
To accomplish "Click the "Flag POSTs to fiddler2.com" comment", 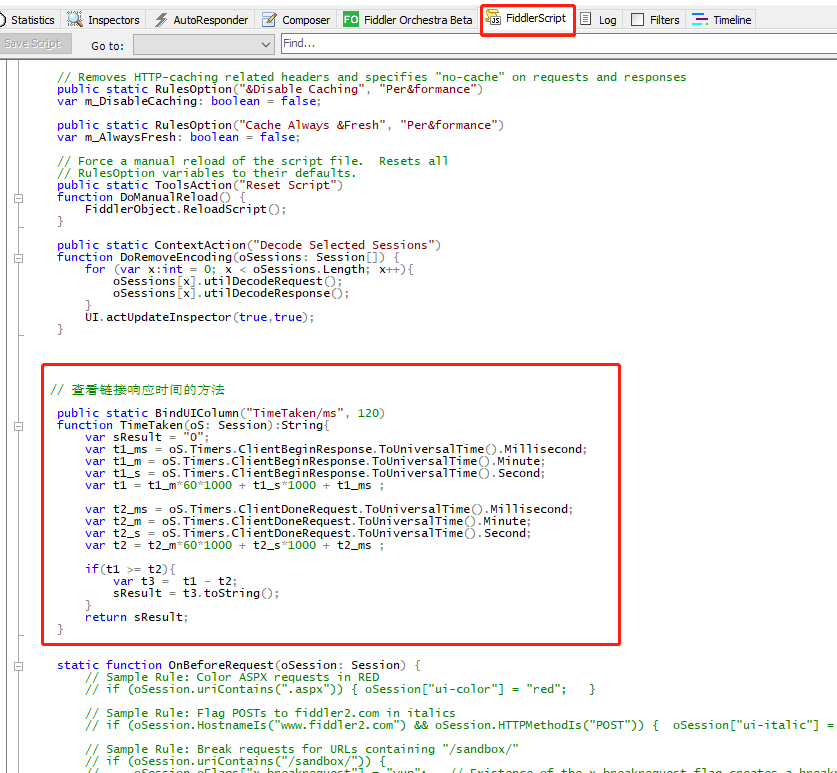I will (270, 713).
